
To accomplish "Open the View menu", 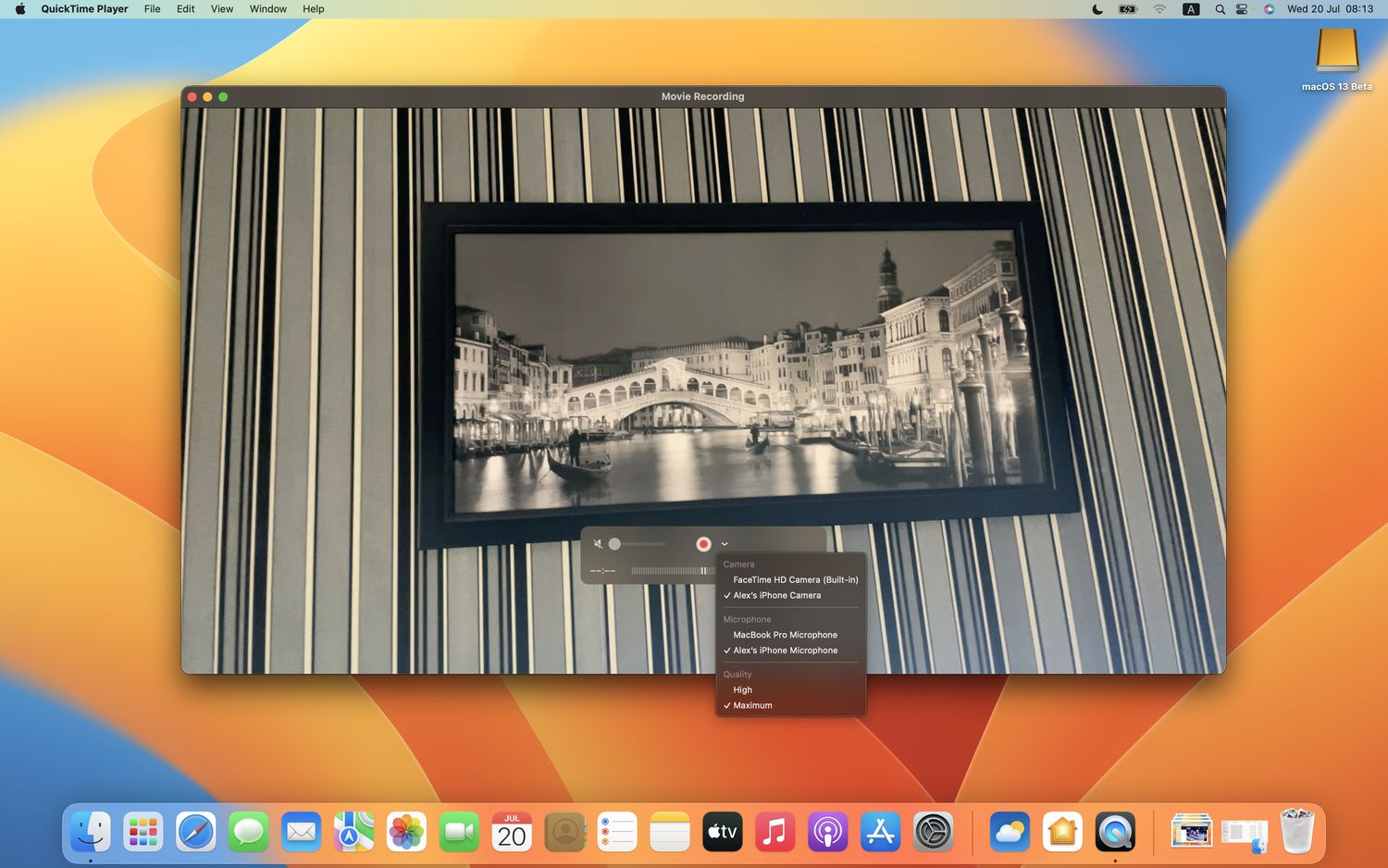I will pyautogui.click(x=222, y=9).
